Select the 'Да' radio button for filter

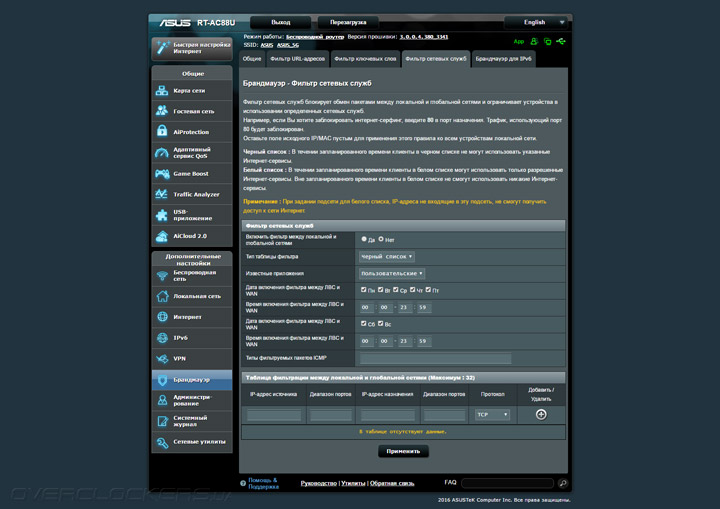[x=364, y=240]
